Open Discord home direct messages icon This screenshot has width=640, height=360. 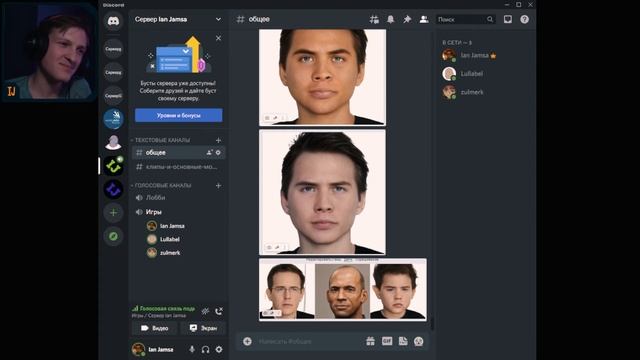113,21
